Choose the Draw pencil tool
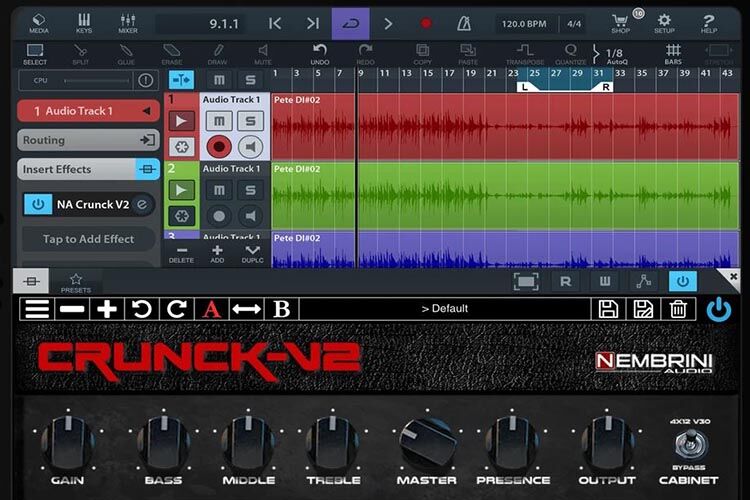 coord(218,54)
